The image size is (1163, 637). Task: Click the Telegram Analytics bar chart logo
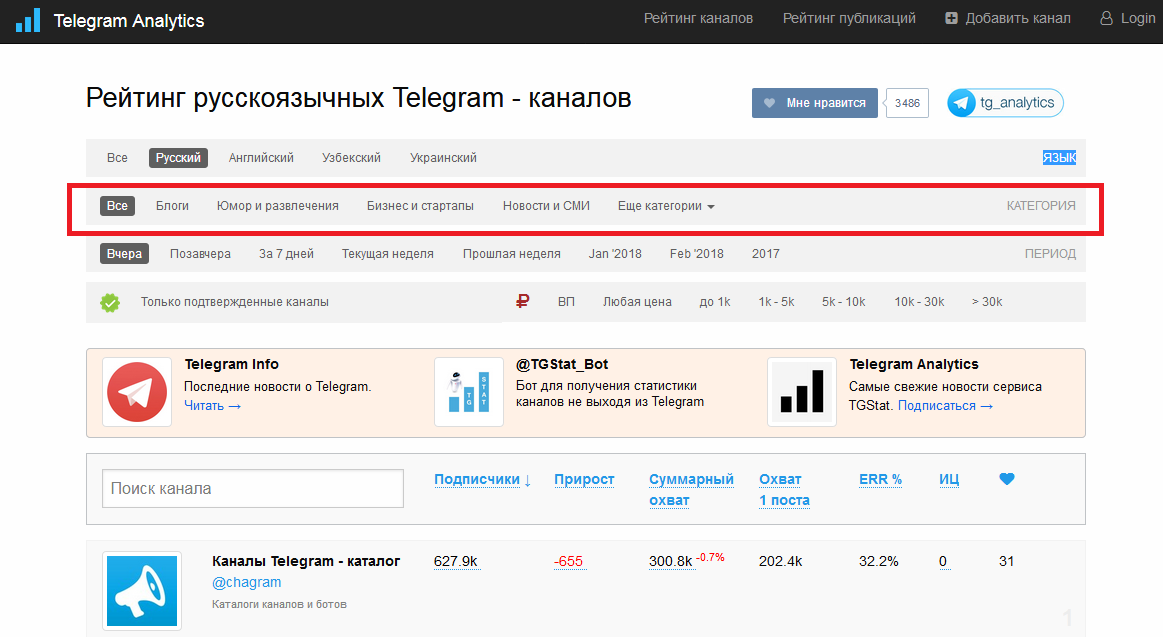(x=28, y=20)
